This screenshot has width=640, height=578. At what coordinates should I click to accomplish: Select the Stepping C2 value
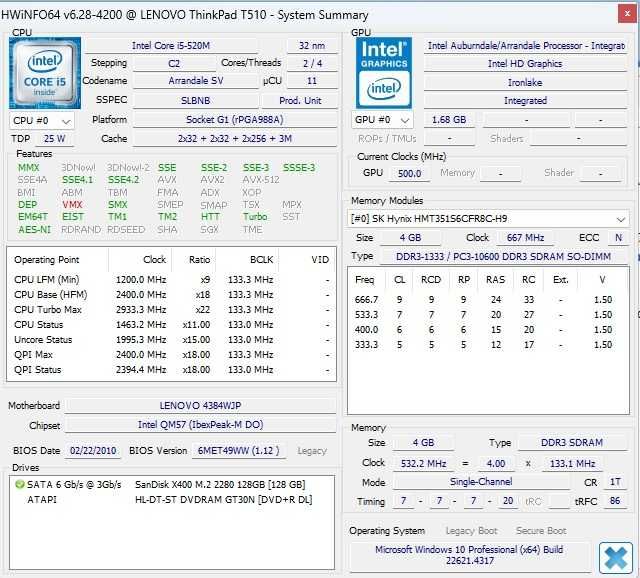pyautogui.click(x=174, y=64)
